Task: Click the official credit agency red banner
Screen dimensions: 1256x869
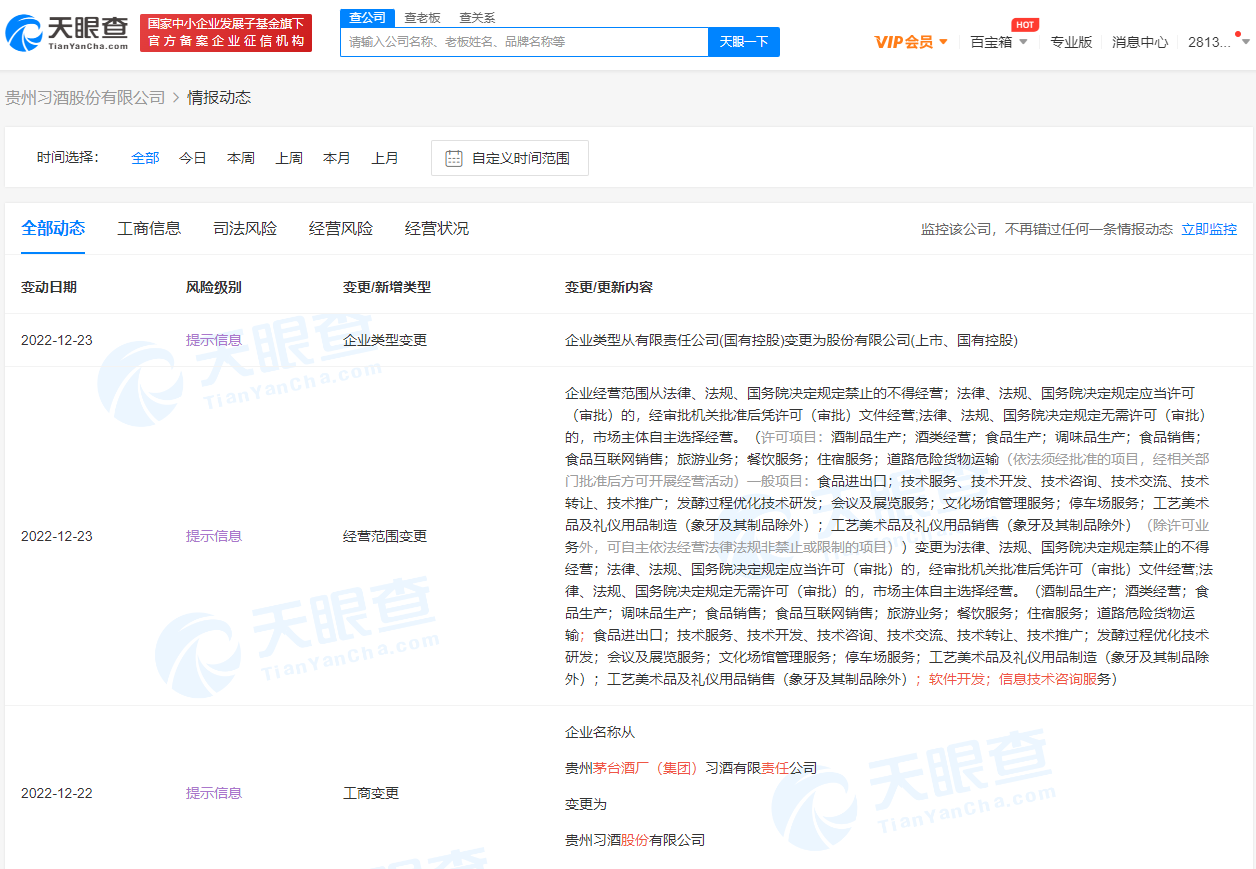Action: point(226,33)
